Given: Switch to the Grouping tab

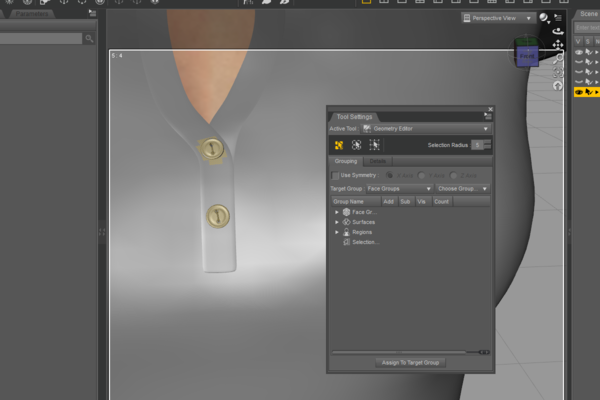Looking at the screenshot, I should pyautogui.click(x=346, y=161).
